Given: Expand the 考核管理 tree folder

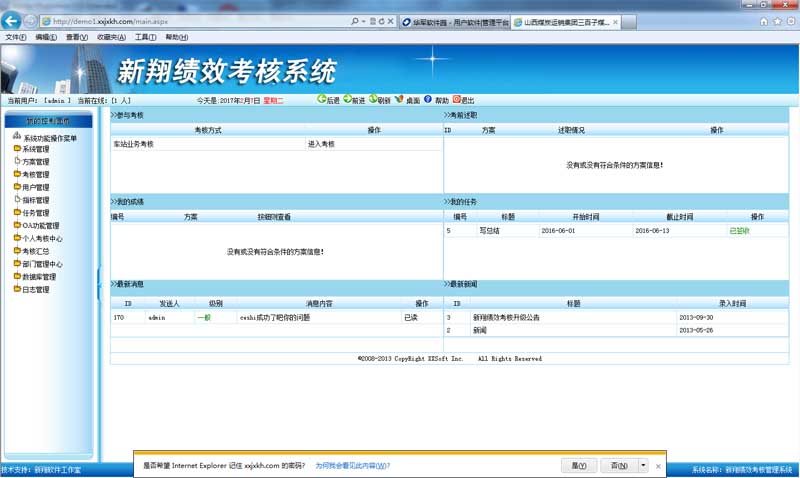Looking at the screenshot, I should click(17, 174).
